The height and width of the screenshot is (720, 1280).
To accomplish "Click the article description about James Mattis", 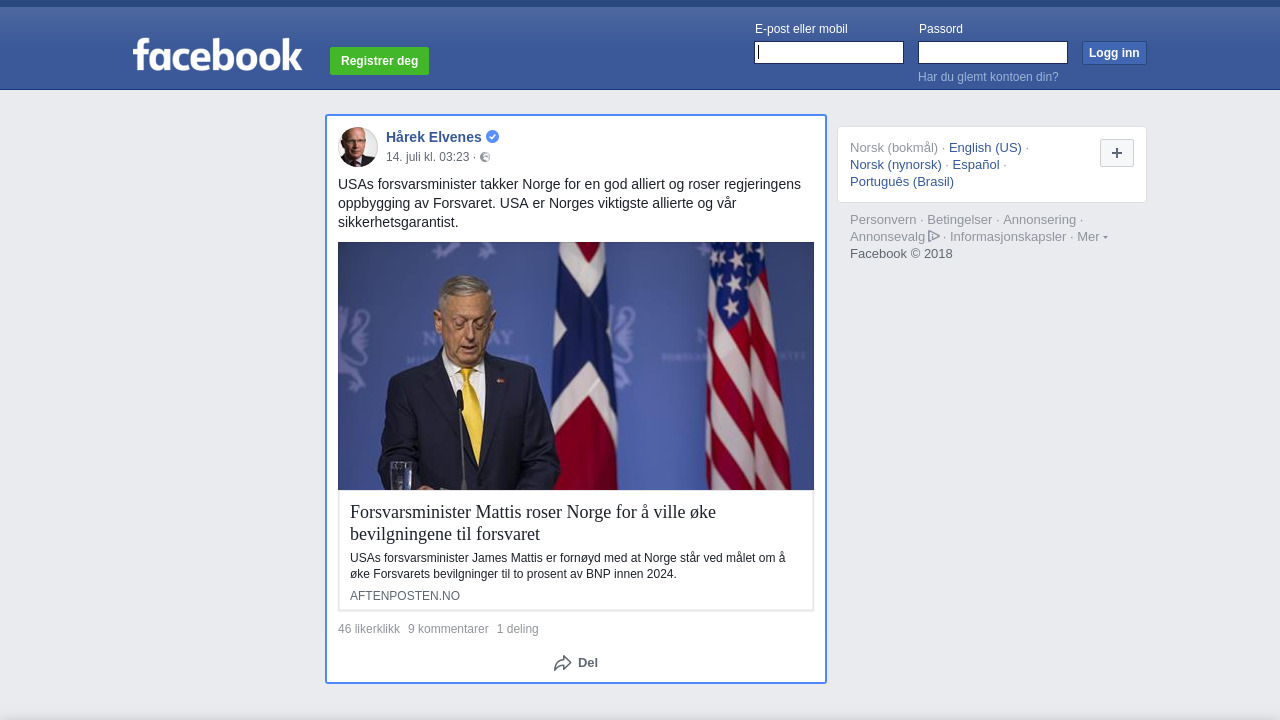I will coord(568,566).
